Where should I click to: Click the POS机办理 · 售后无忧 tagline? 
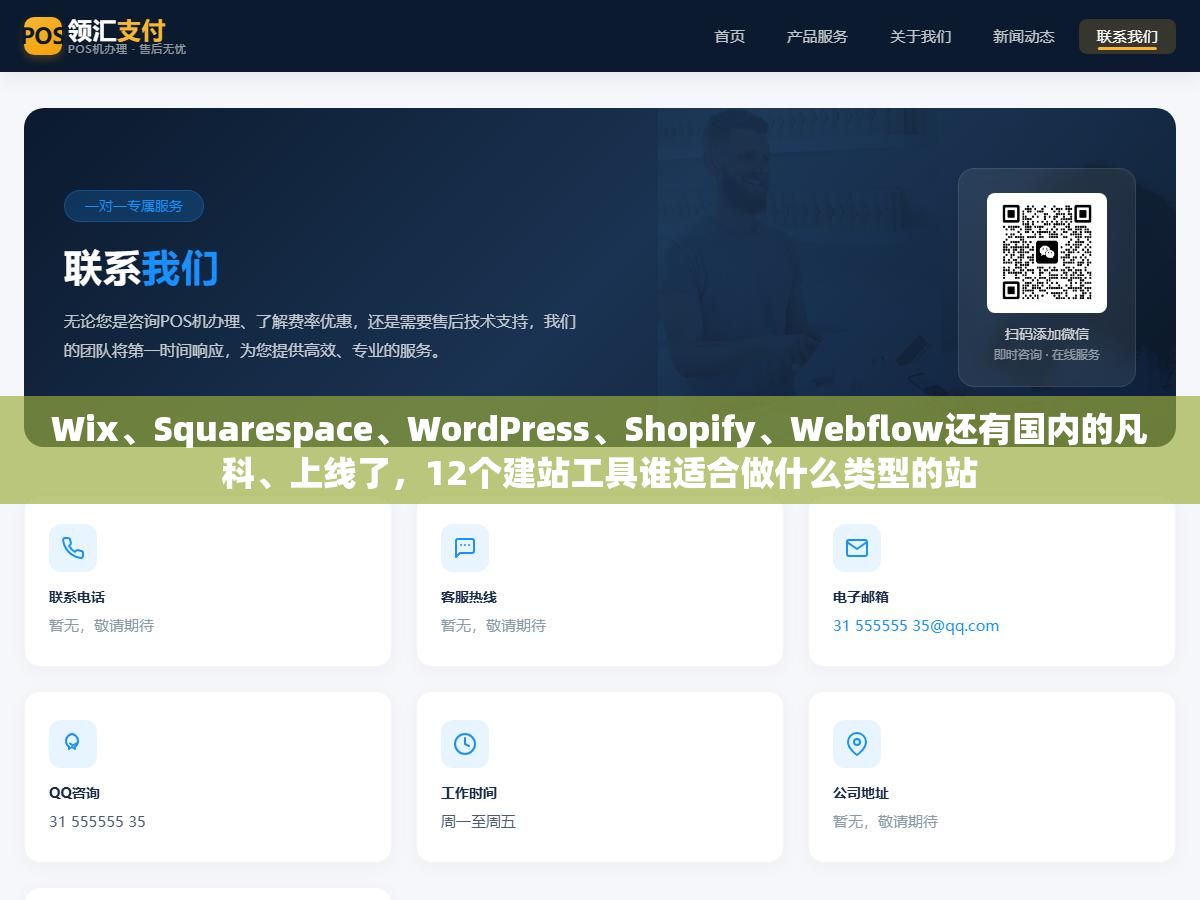click(127, 49)
